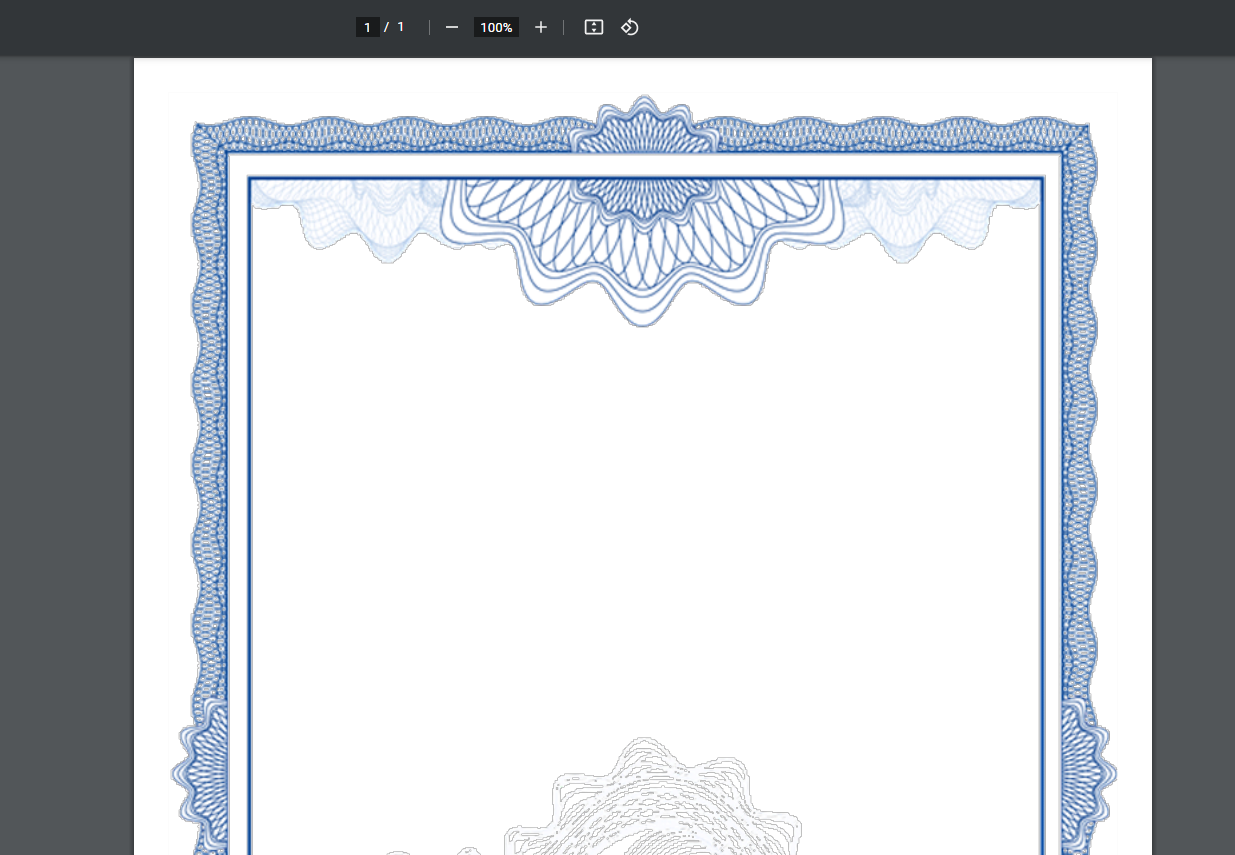The height and width of the screenshot is (855, 1235).
Task: Toggle the fit to page icon
Action: (594, 27)
